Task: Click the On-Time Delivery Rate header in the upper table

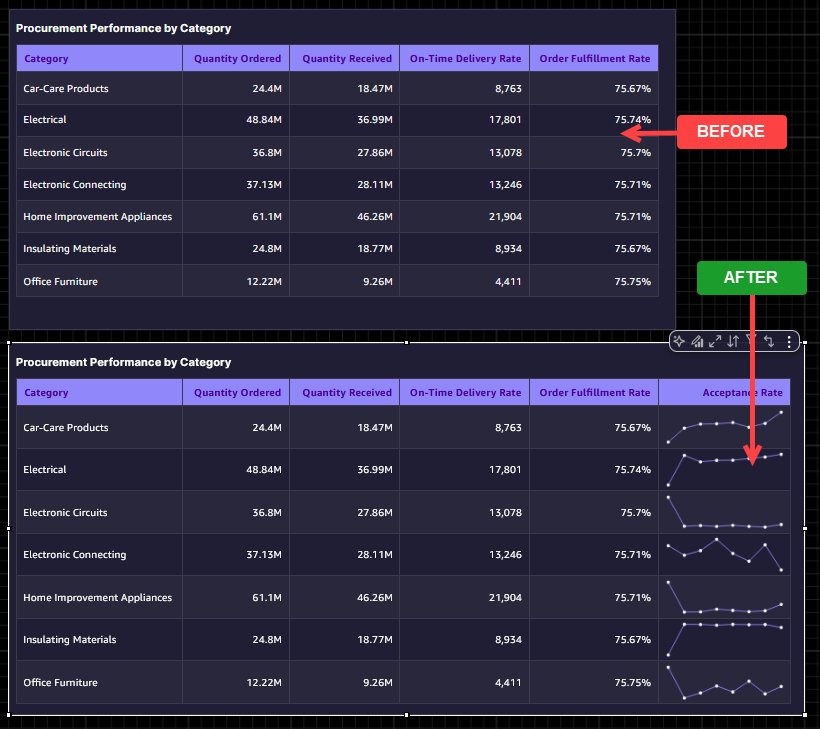Action: (465, 59)
